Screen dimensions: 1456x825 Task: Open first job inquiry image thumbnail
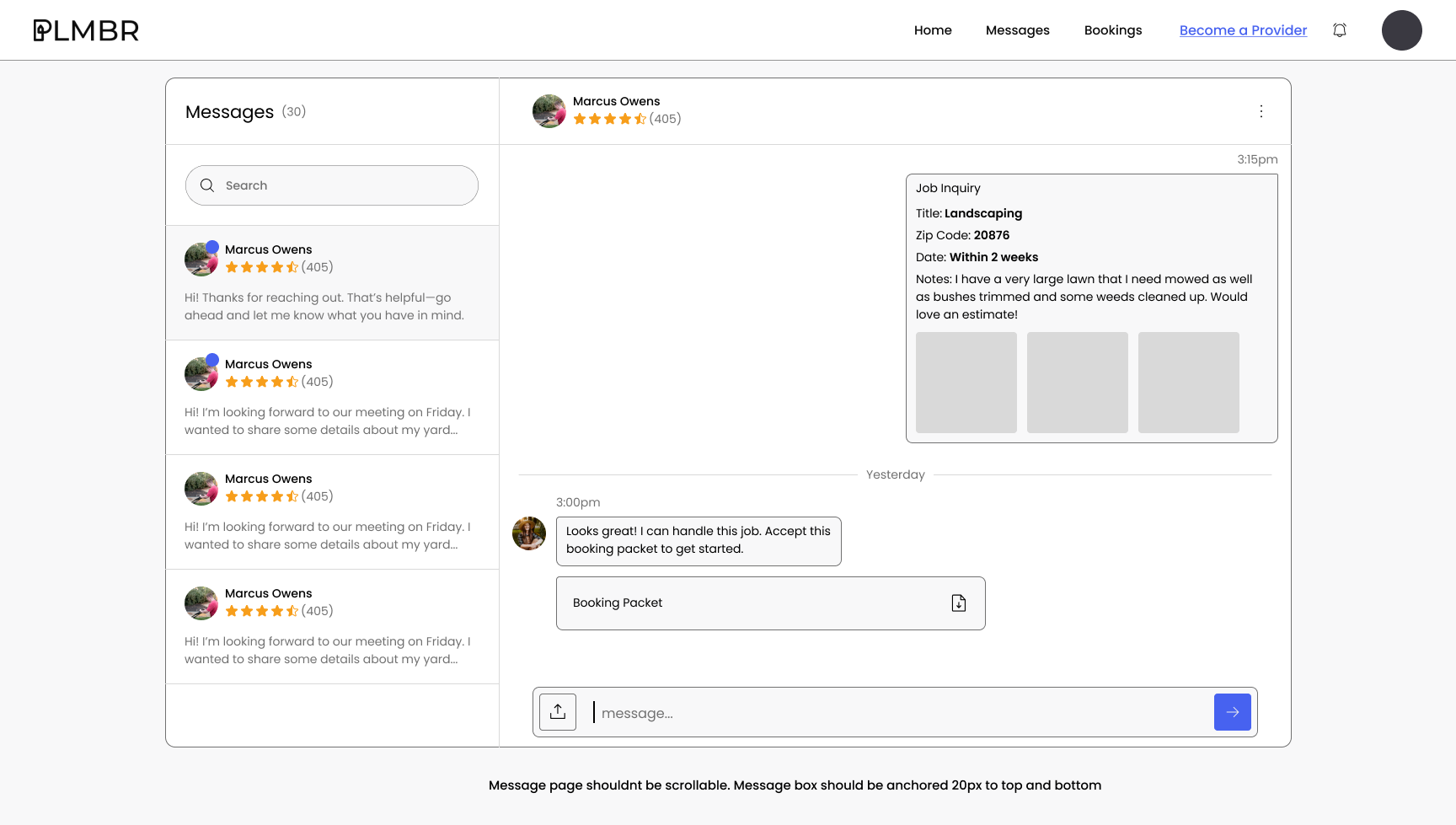966,383
